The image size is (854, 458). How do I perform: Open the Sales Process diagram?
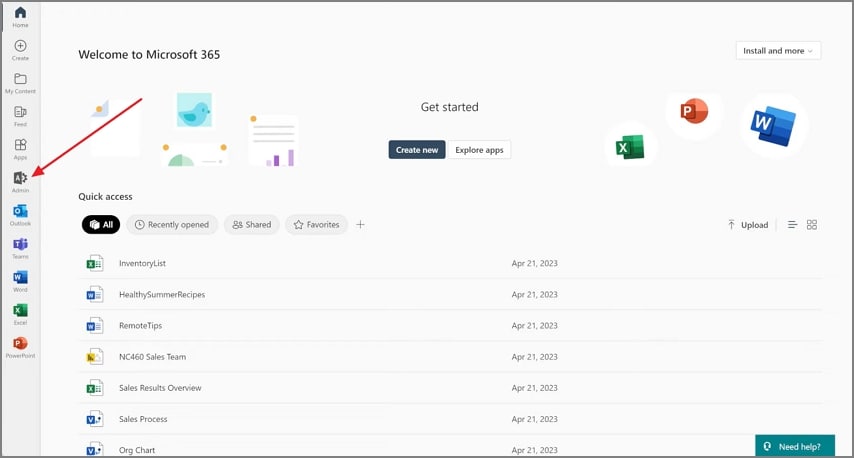point(143,419)
